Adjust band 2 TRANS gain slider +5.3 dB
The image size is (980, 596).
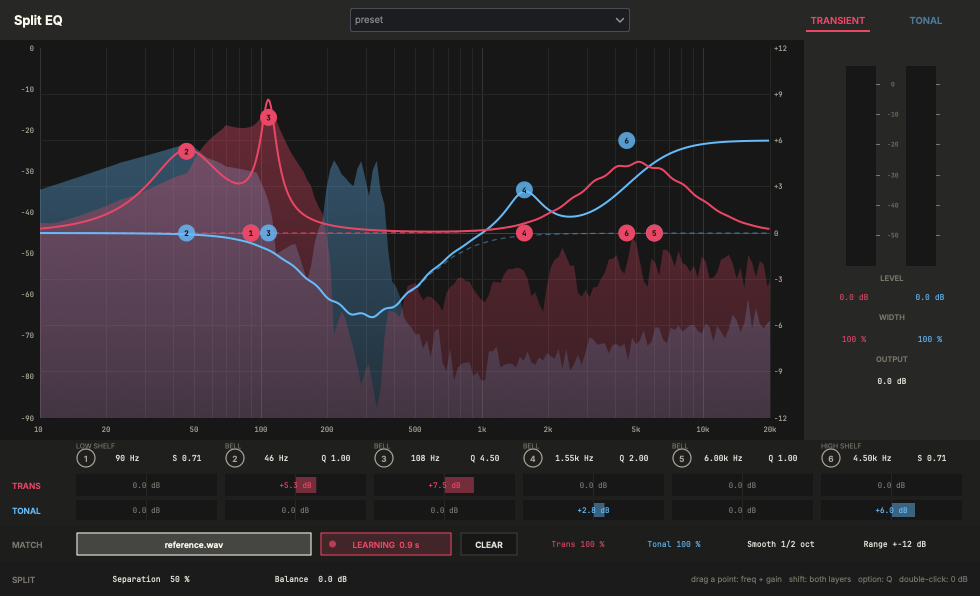coord(296,485)
